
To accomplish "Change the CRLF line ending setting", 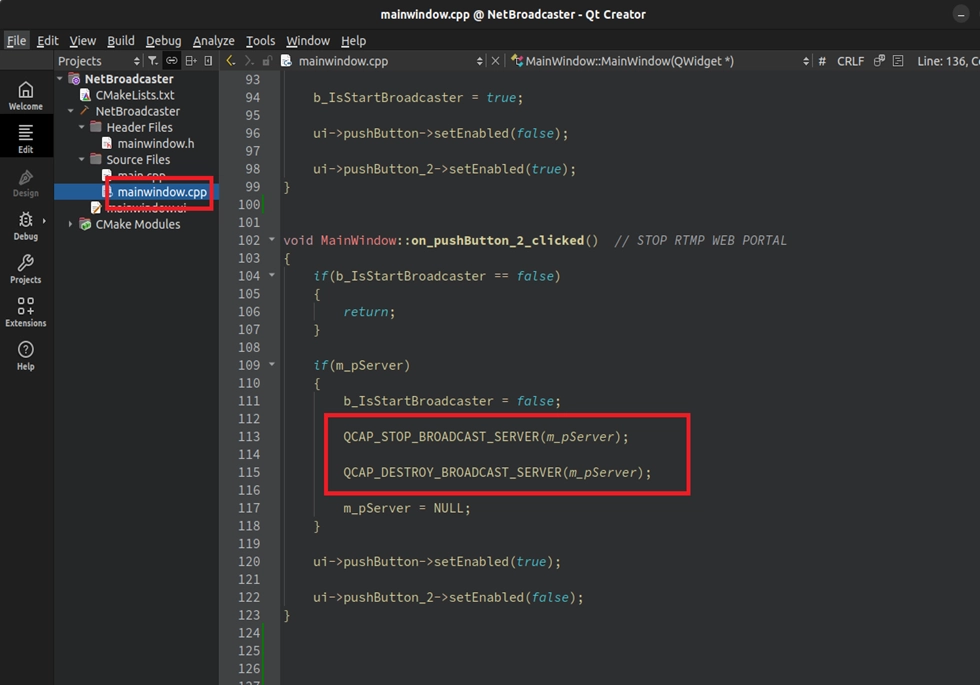I will click(x=850, y=61).
